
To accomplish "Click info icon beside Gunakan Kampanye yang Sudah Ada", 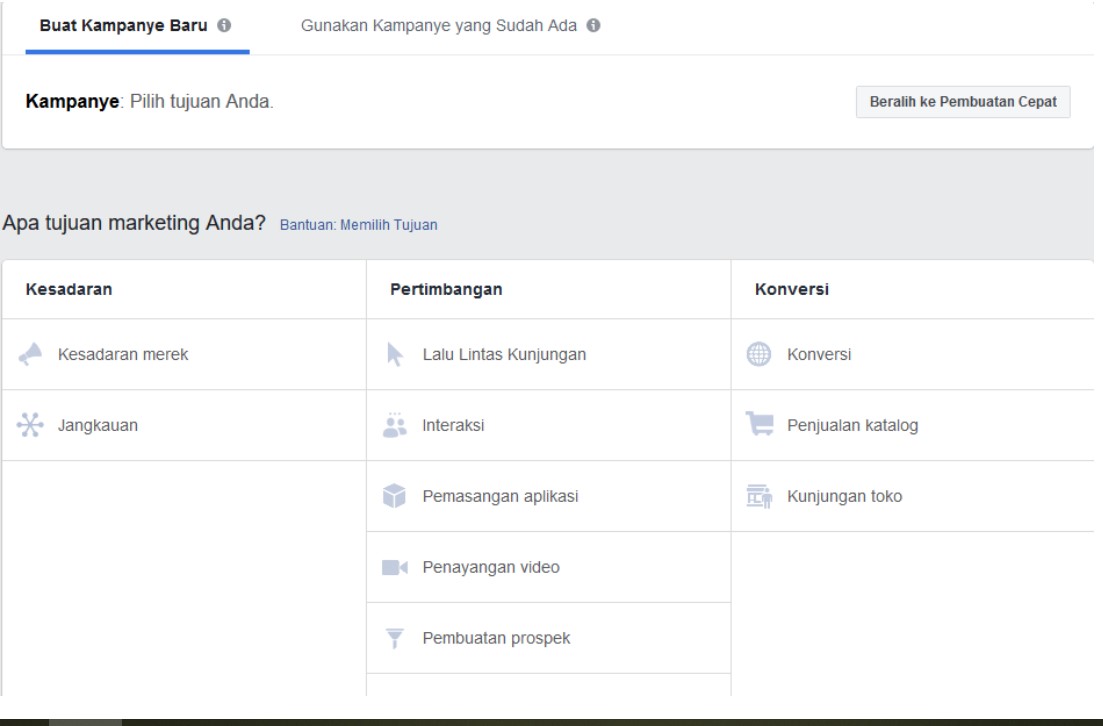I will [594, 25].
